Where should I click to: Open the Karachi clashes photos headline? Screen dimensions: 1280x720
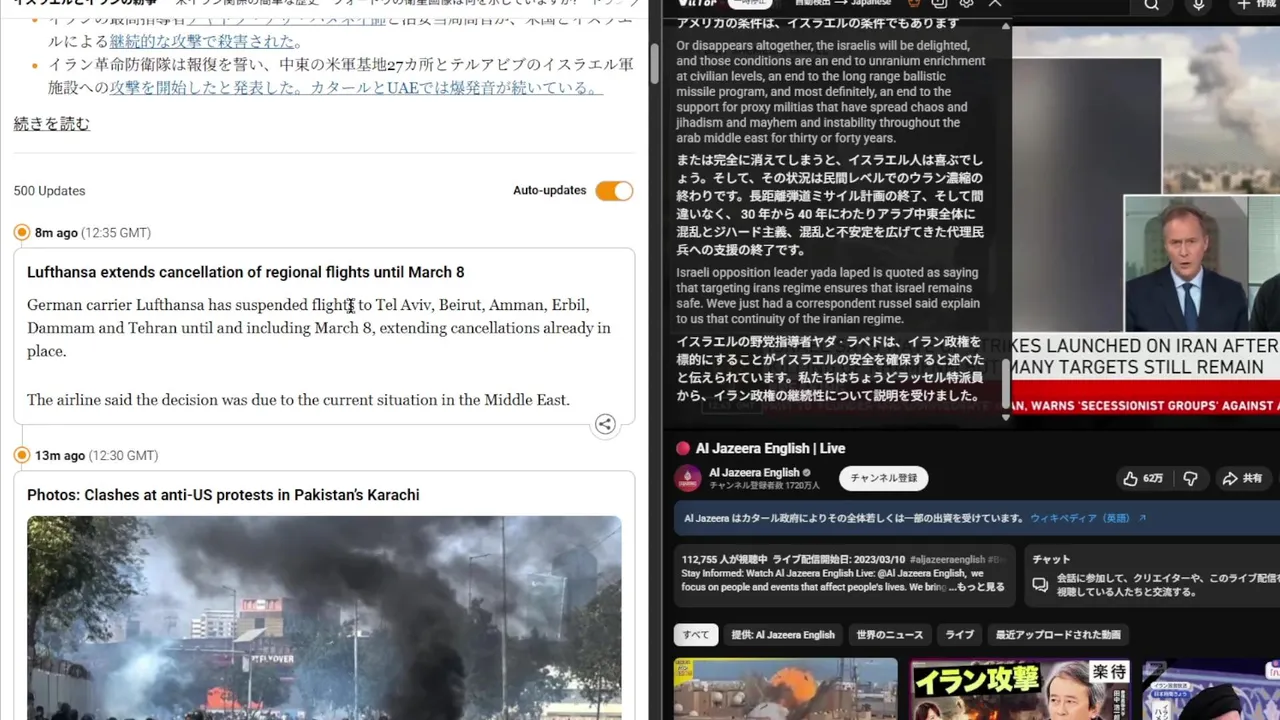point(223,495)
